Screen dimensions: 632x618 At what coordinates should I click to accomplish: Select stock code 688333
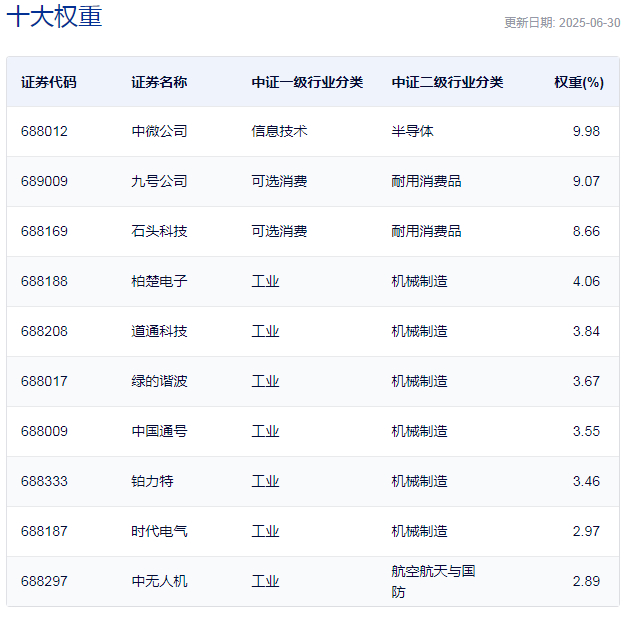pyautogui.click(x=44, y=481)
